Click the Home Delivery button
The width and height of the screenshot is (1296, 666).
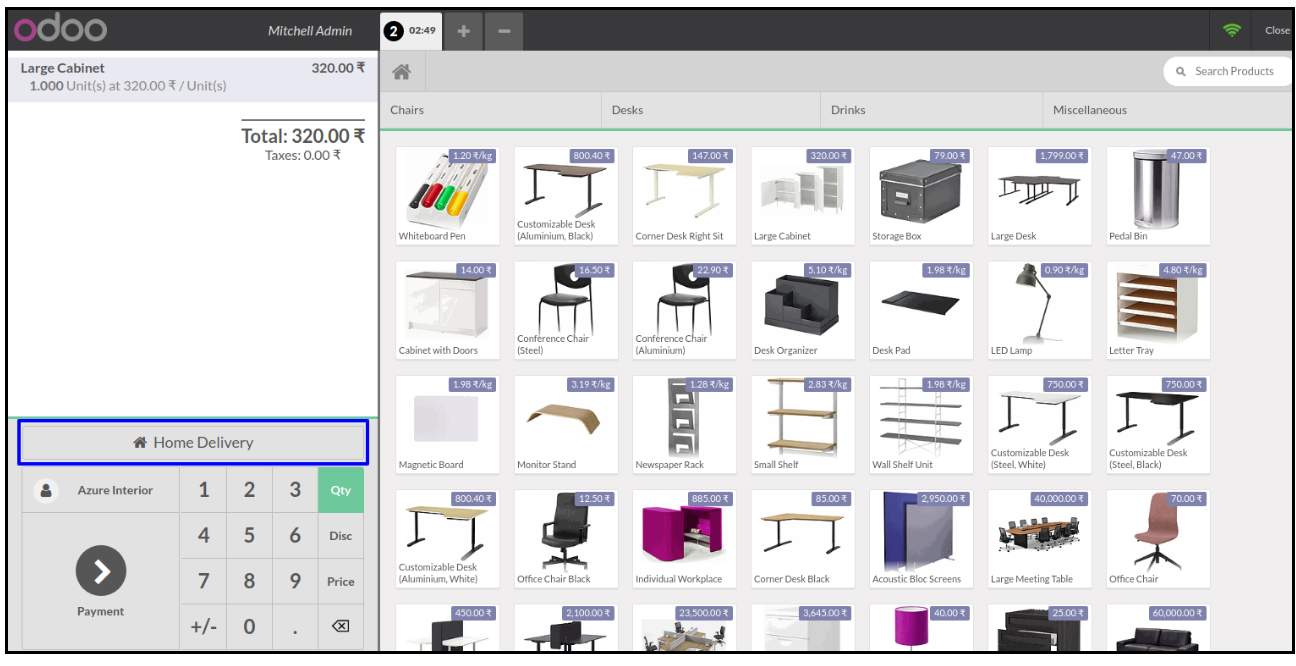click(x=194, y=442)
